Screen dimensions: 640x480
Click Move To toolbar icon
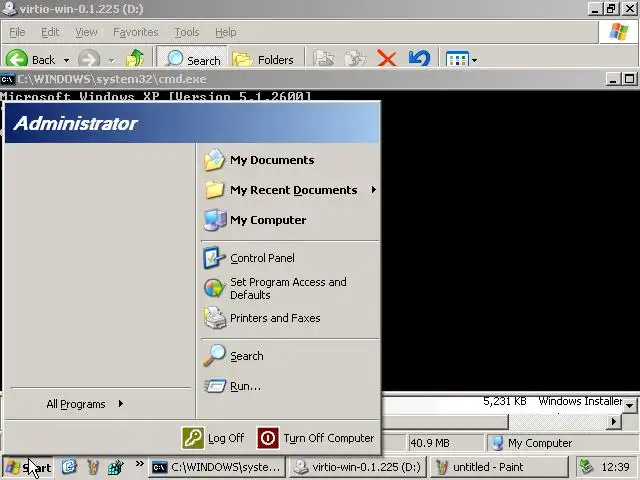323,59
